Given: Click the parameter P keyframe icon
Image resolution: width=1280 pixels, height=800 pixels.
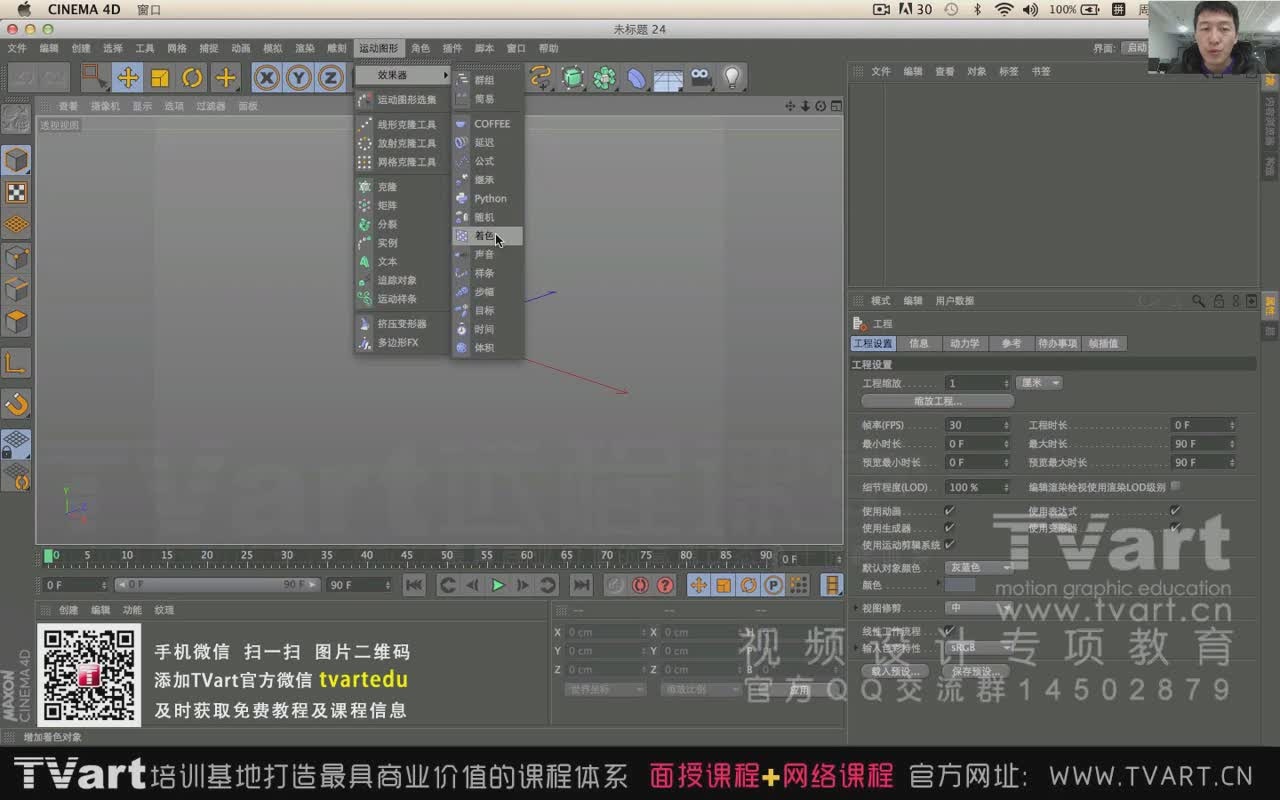Looking at the screenshot, I should pos(773,585).
